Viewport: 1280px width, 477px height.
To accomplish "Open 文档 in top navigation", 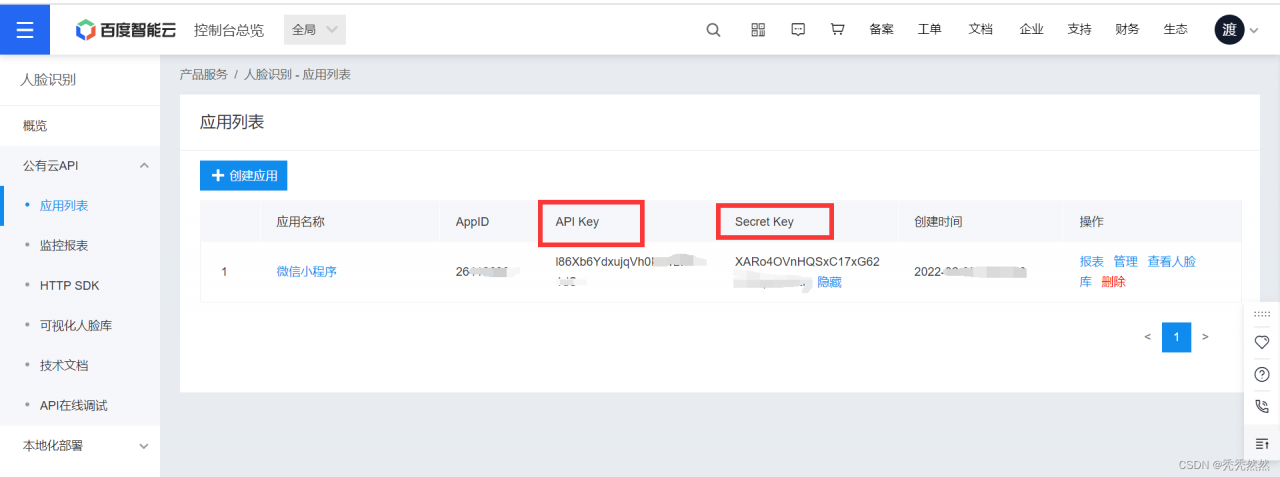I will tap(980, 30).
